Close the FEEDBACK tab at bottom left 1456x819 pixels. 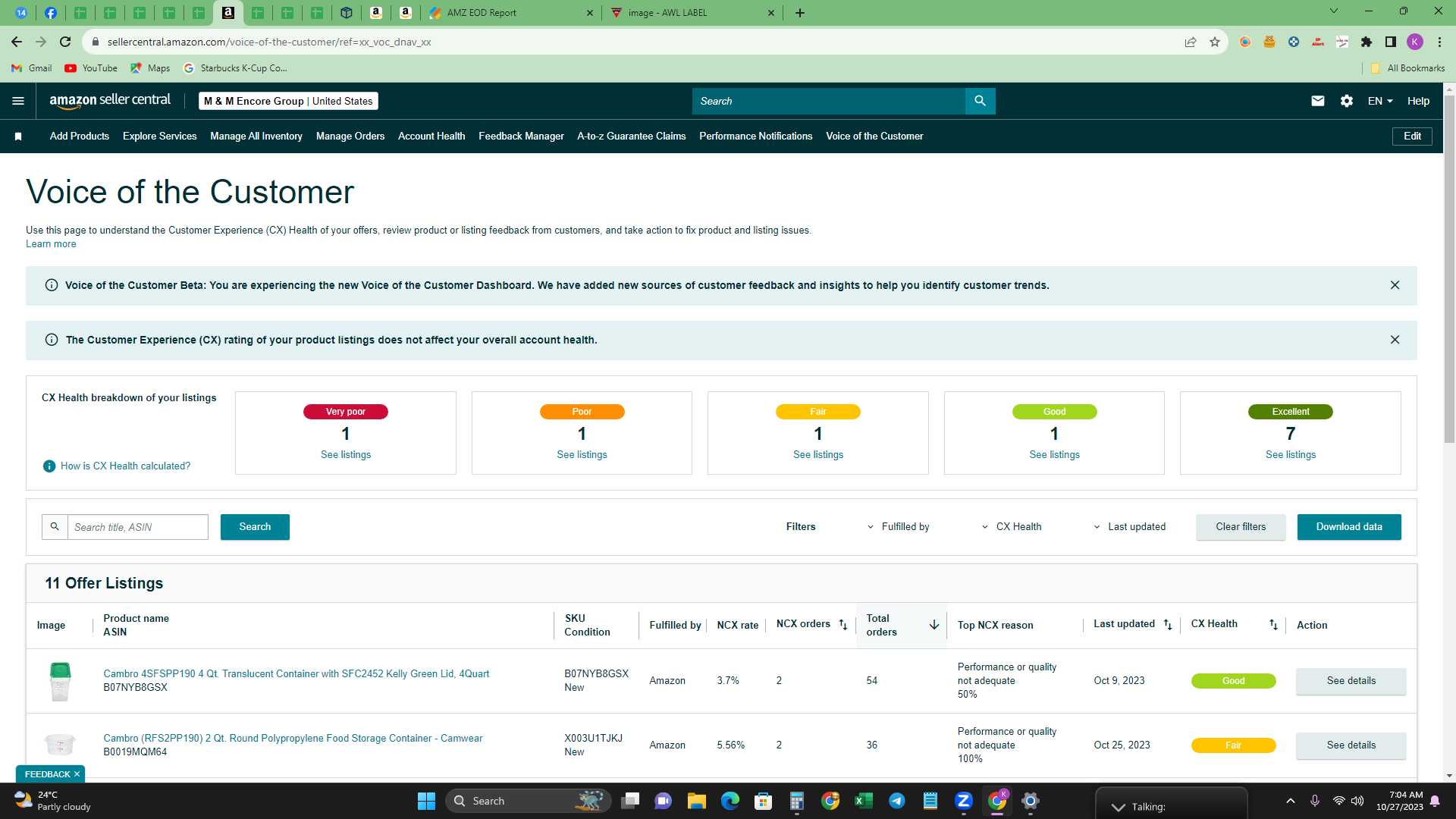77,774
